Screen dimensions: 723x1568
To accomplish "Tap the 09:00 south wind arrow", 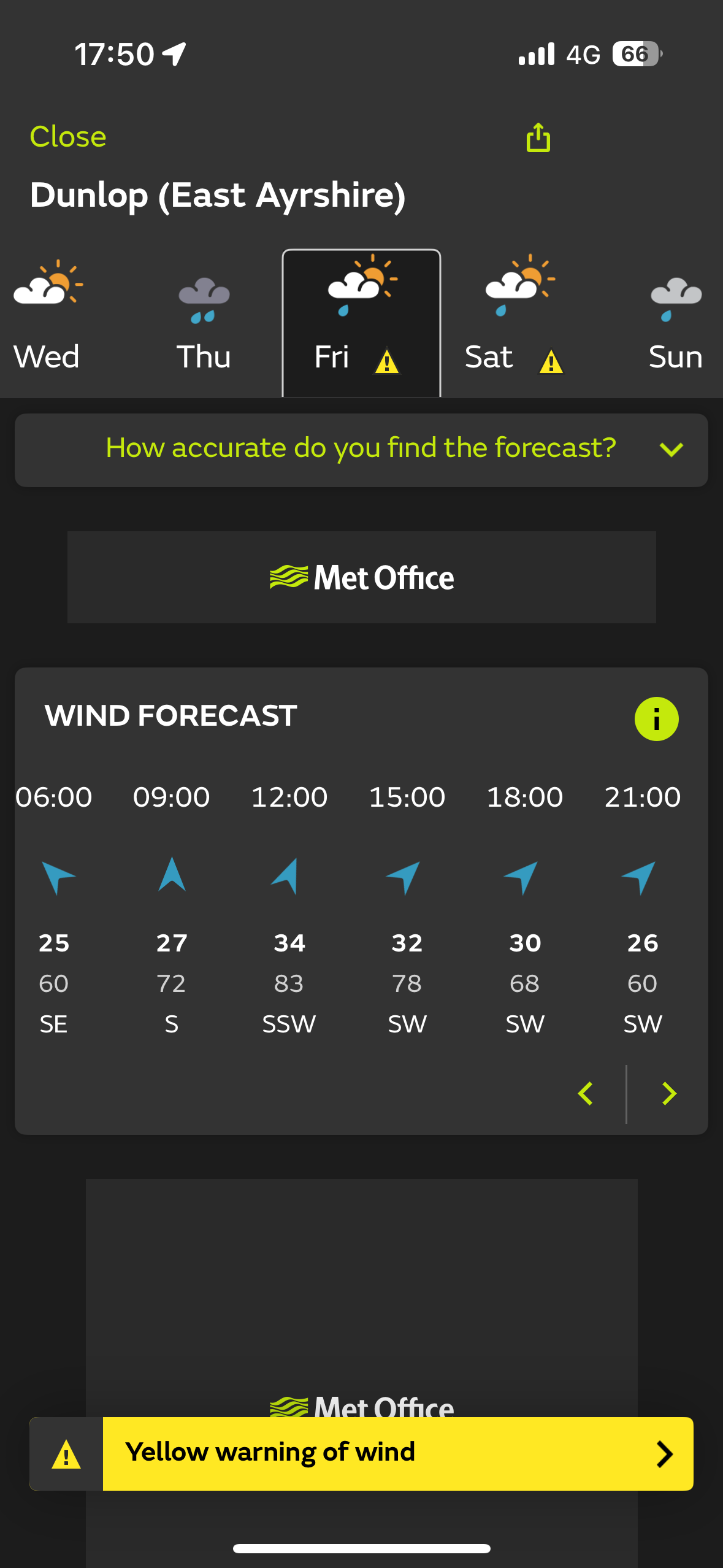I will [x=172, y=875].
